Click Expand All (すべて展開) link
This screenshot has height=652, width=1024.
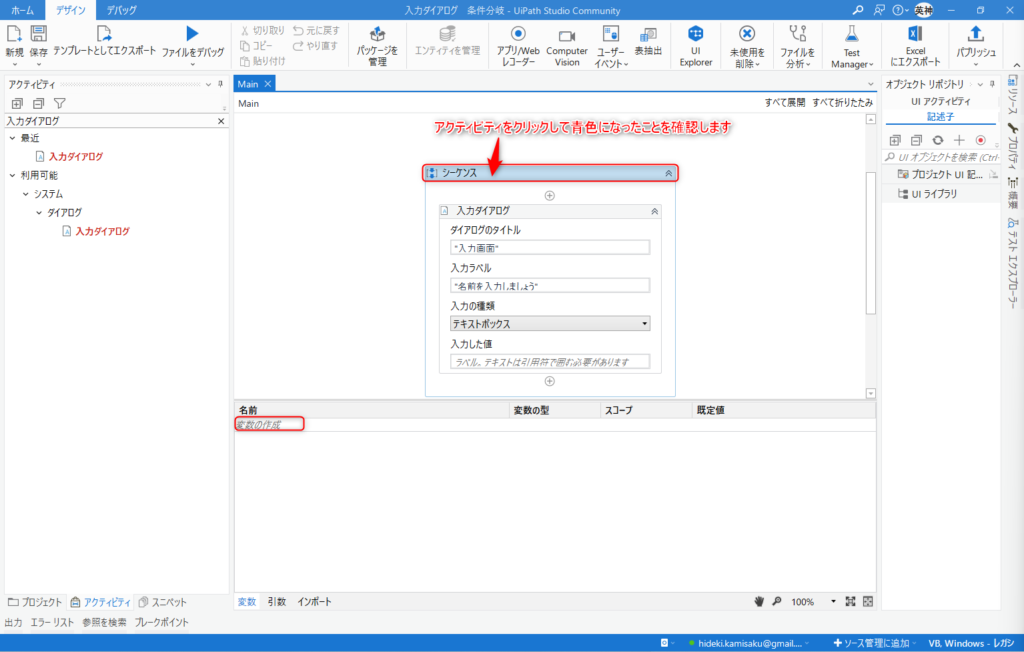784,103
